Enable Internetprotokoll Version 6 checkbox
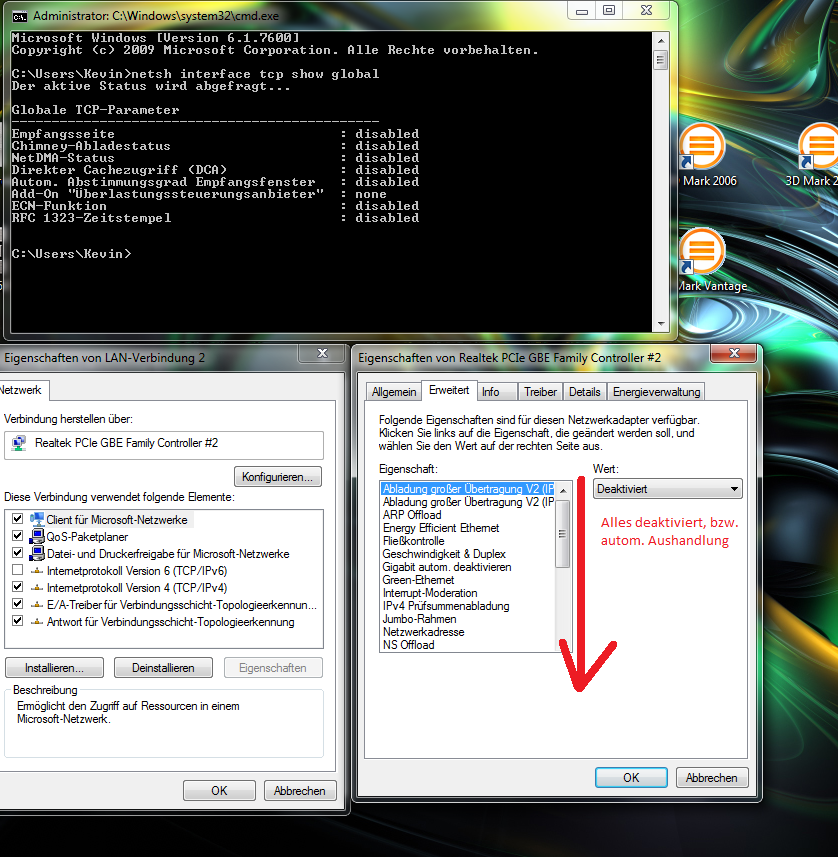The width and height of the screenshot is (838, 857). (17, 570)
